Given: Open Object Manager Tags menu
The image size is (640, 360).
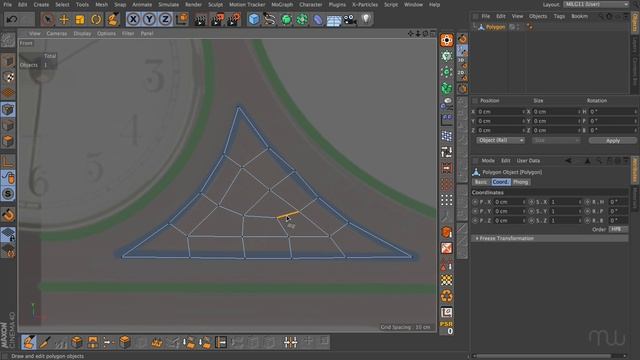Looking at the screenshot, I should [559, 16].
